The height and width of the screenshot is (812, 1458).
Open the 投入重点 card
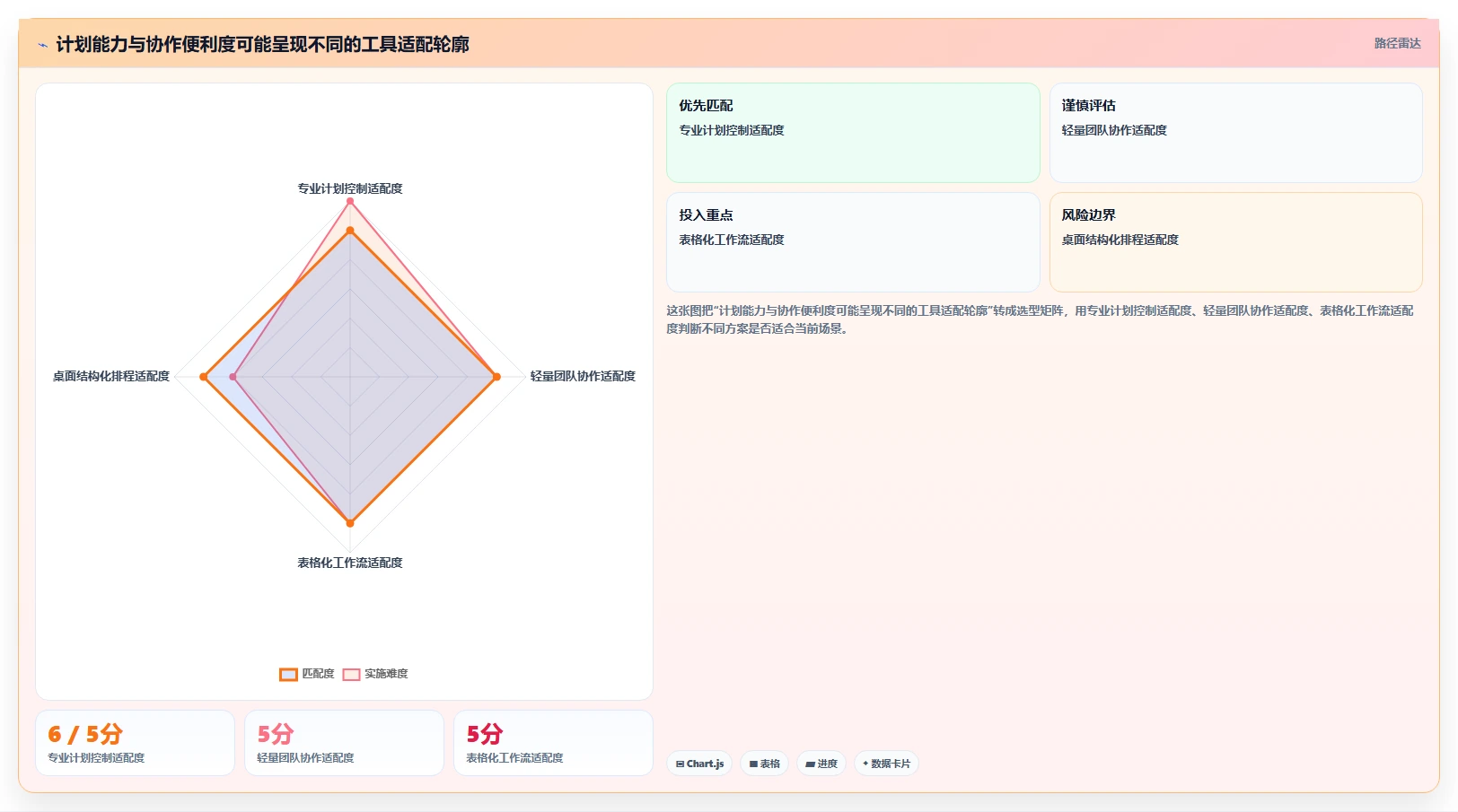click(x=853, y=242)
